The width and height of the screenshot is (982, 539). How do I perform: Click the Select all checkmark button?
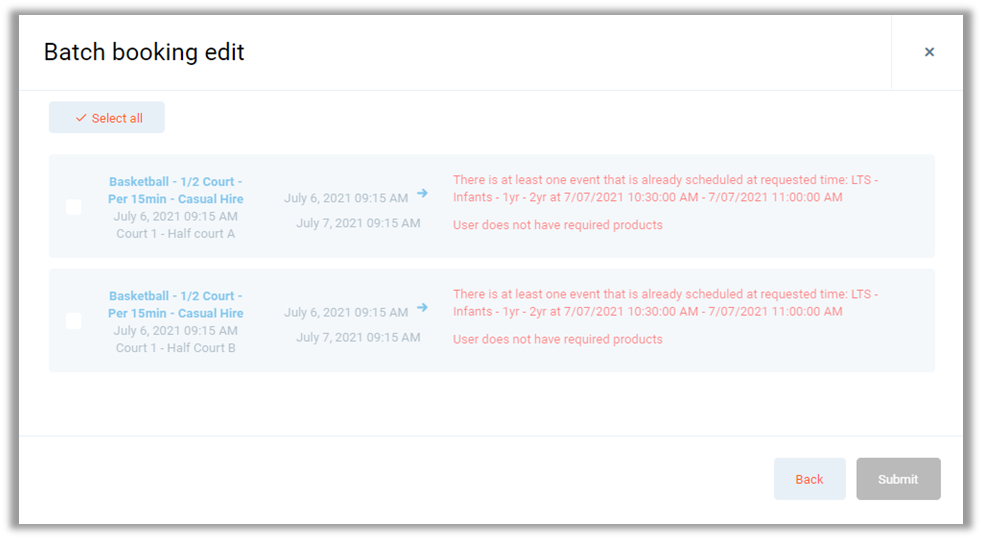point(107,118)
